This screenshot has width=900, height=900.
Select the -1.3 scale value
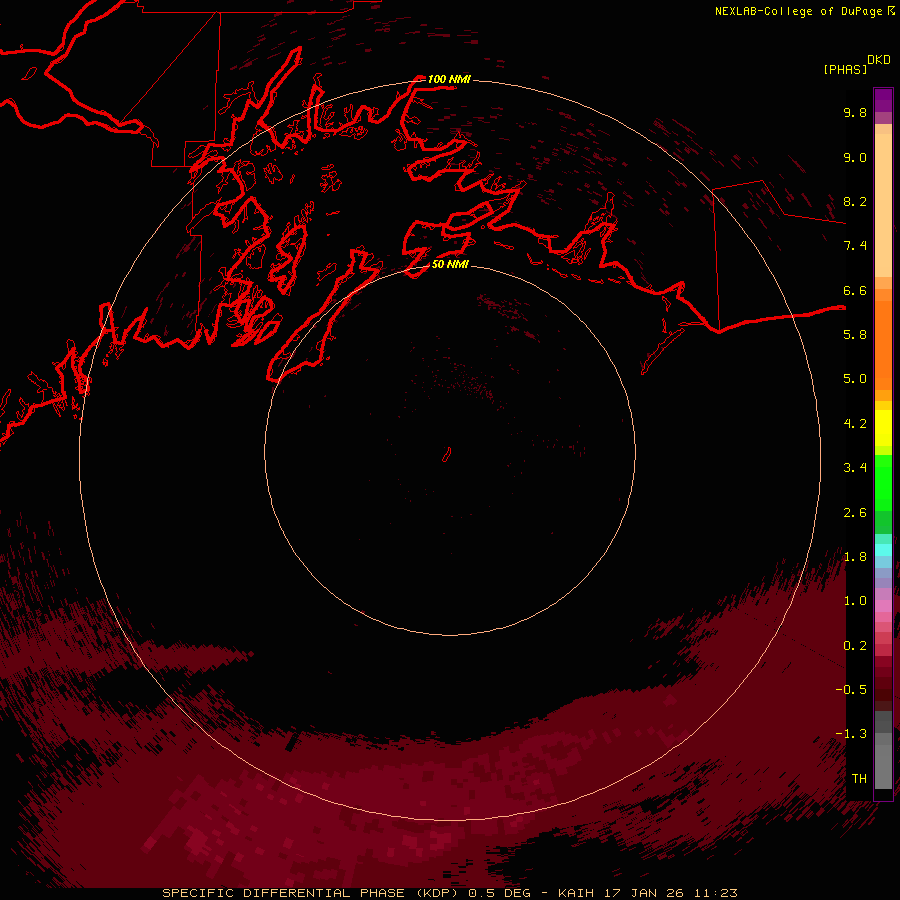pyautogui.click(x=851, y=734)
